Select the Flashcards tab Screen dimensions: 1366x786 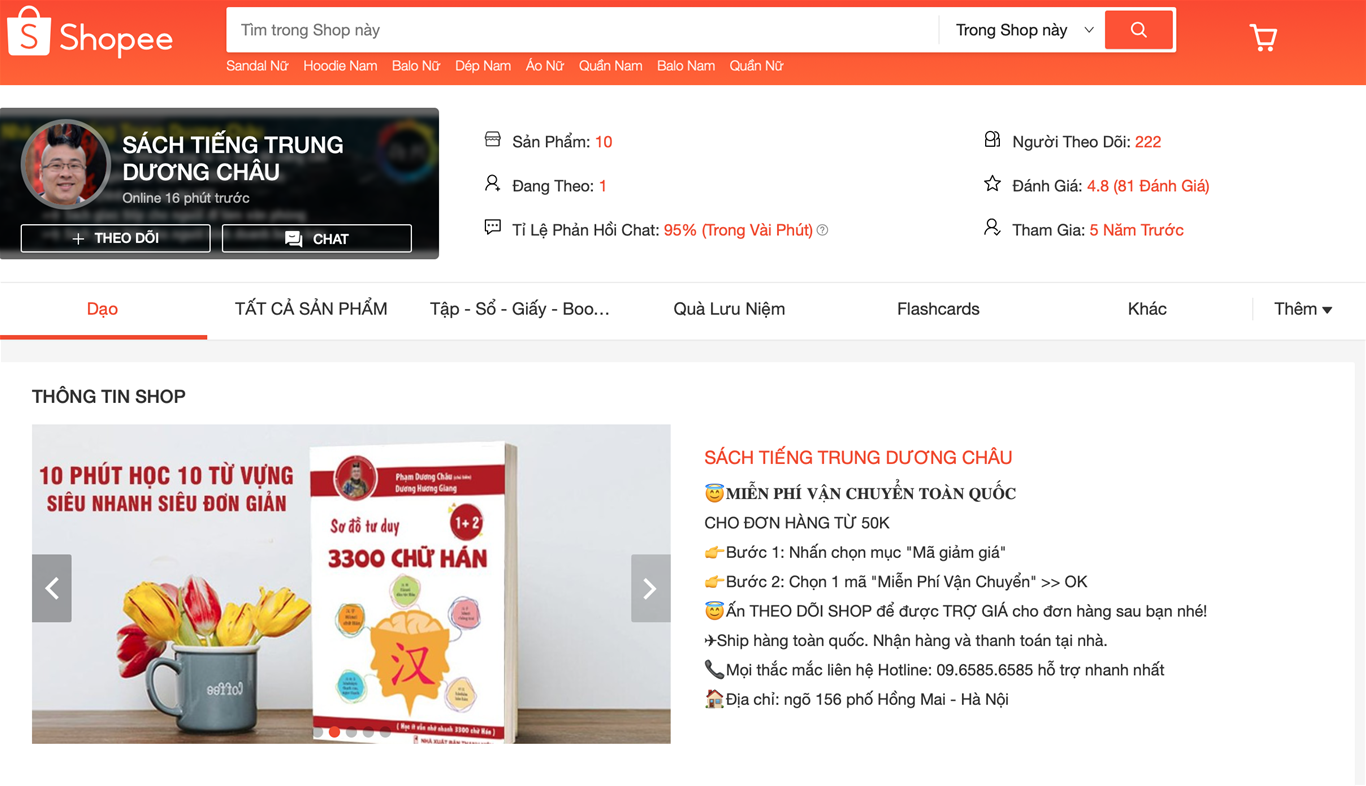(938, 309)
